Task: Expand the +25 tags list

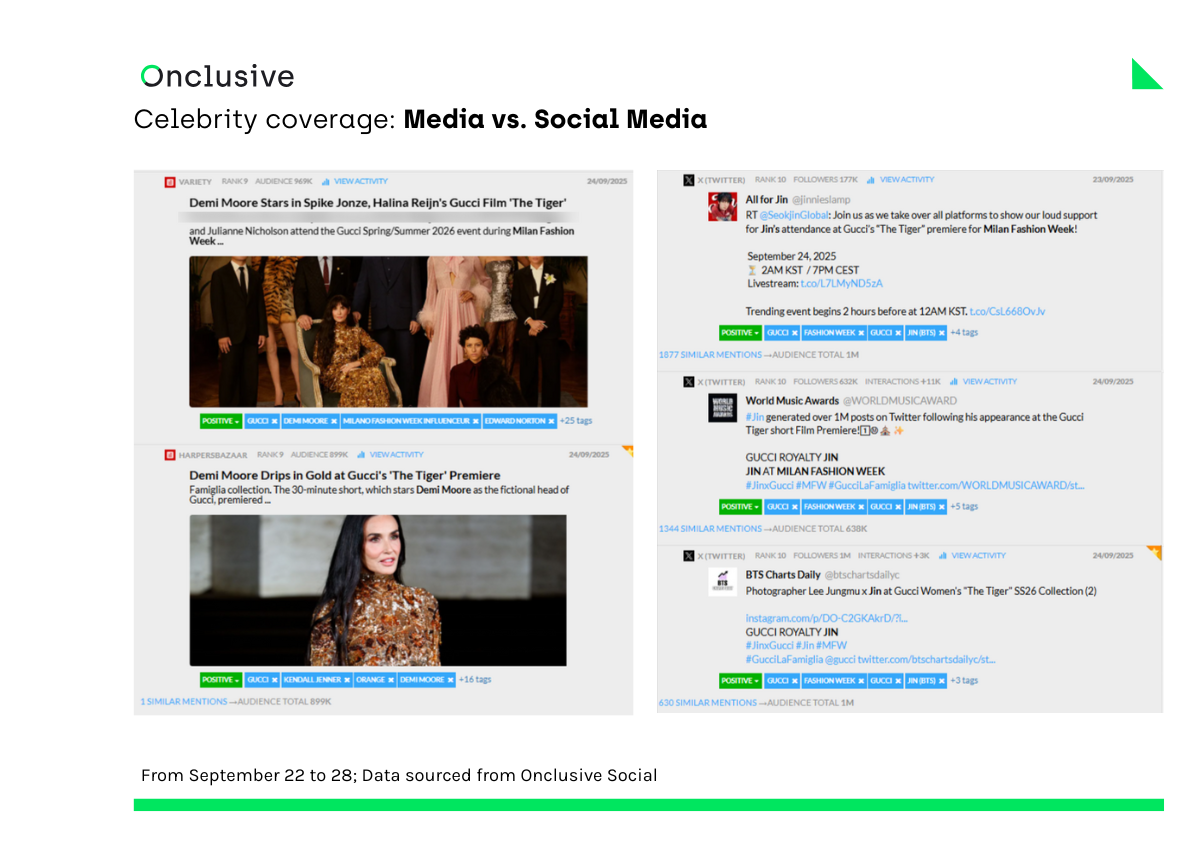Action: pos(576,421)
